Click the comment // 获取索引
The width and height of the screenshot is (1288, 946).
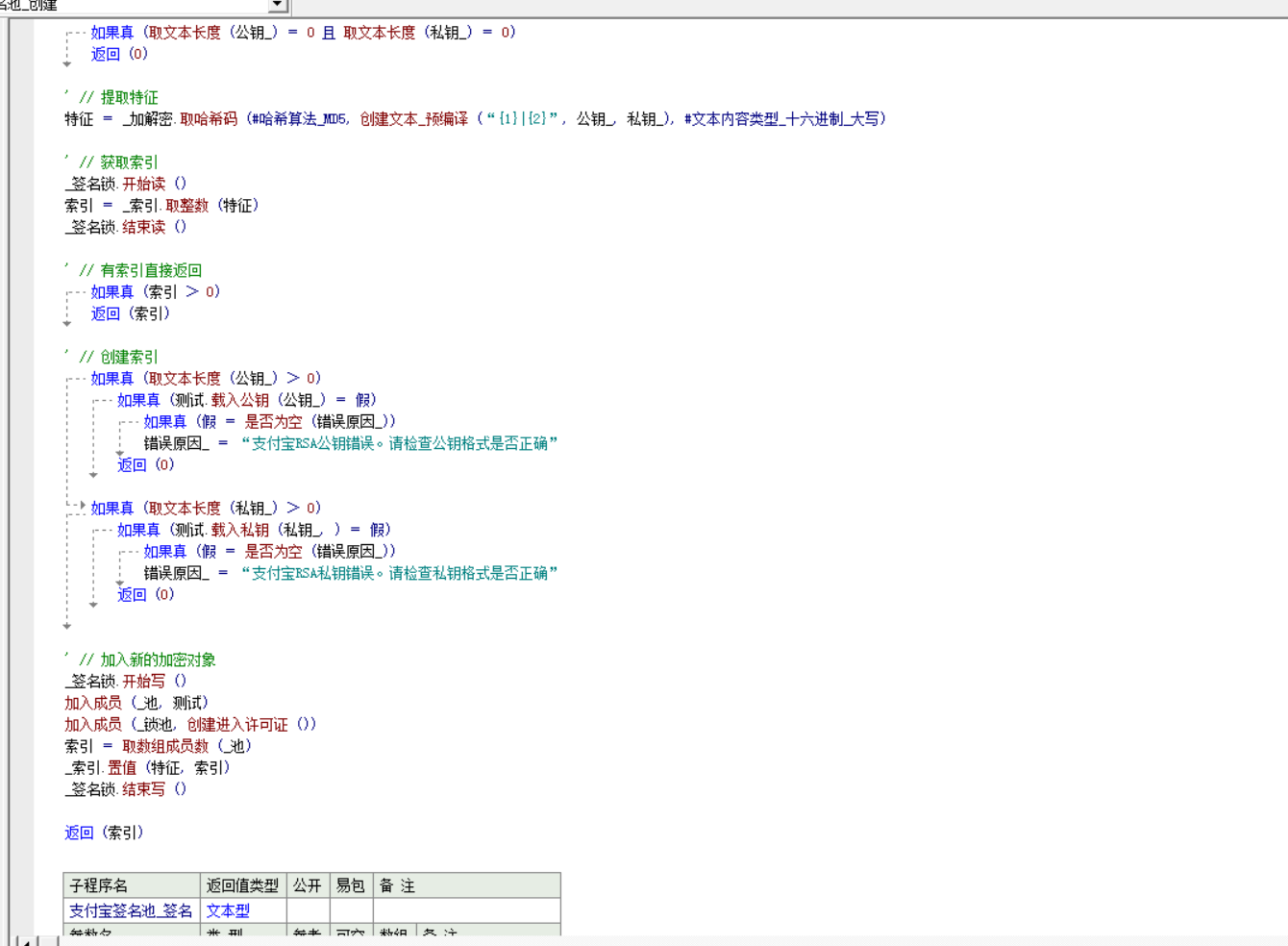(x=119, y=162)
